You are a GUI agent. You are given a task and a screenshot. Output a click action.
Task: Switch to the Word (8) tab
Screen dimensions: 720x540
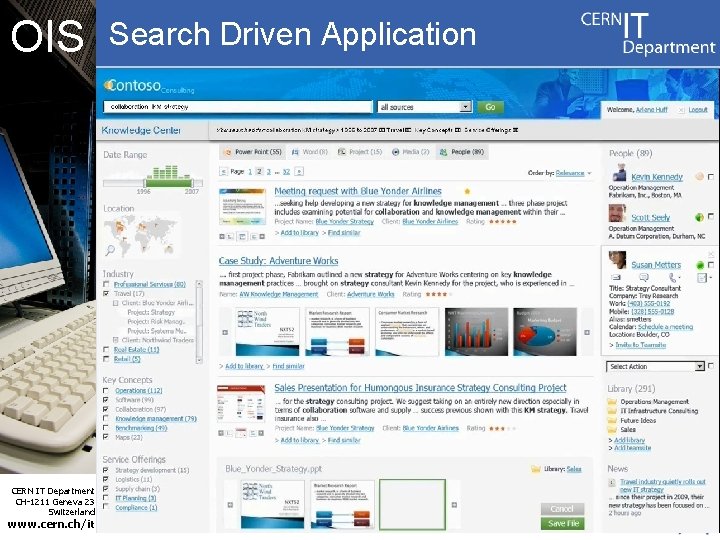[x=310, y=152]
